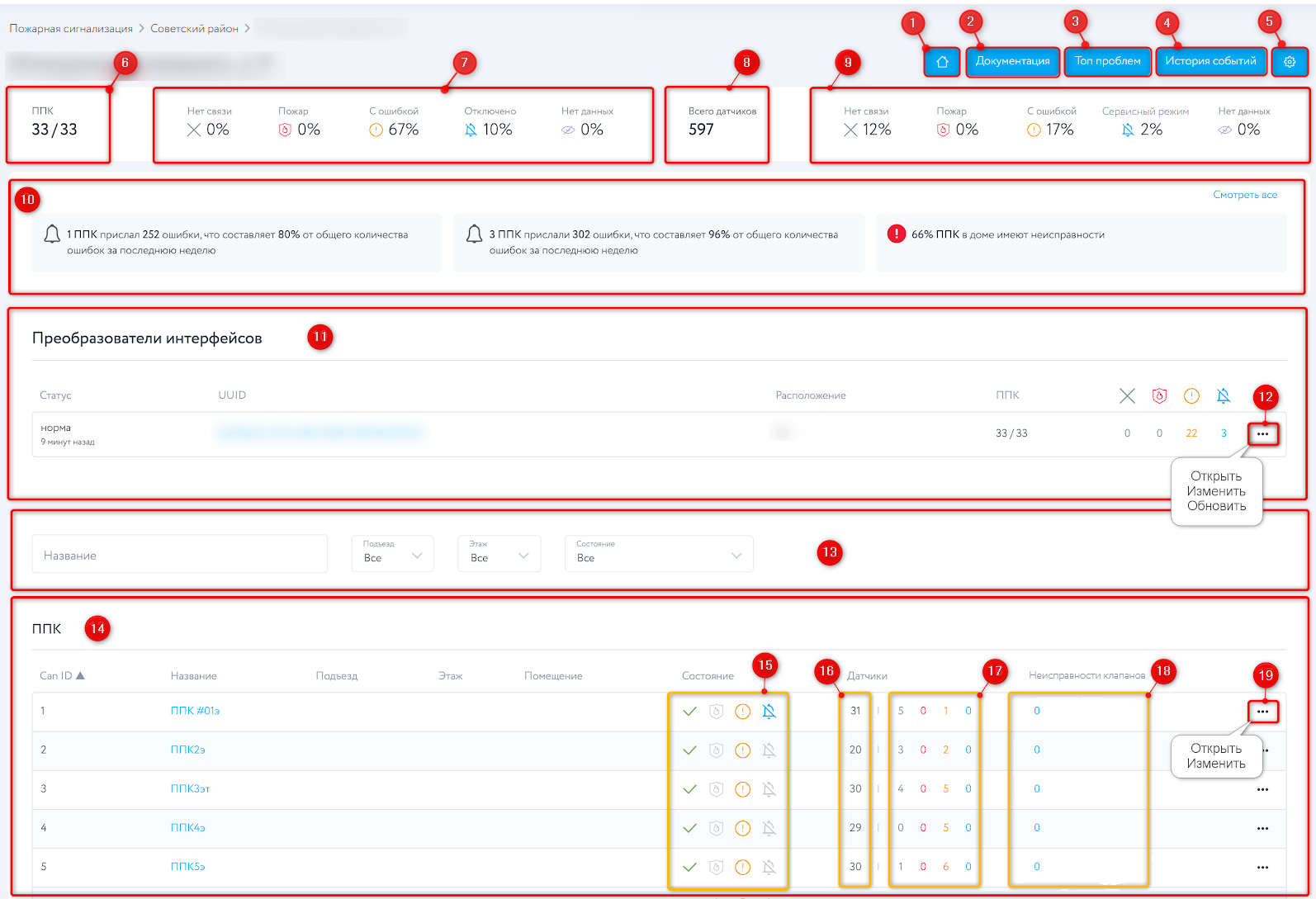1316x899 pixels.
Task: Click Советский район breadcrumb
Action: 194,28
